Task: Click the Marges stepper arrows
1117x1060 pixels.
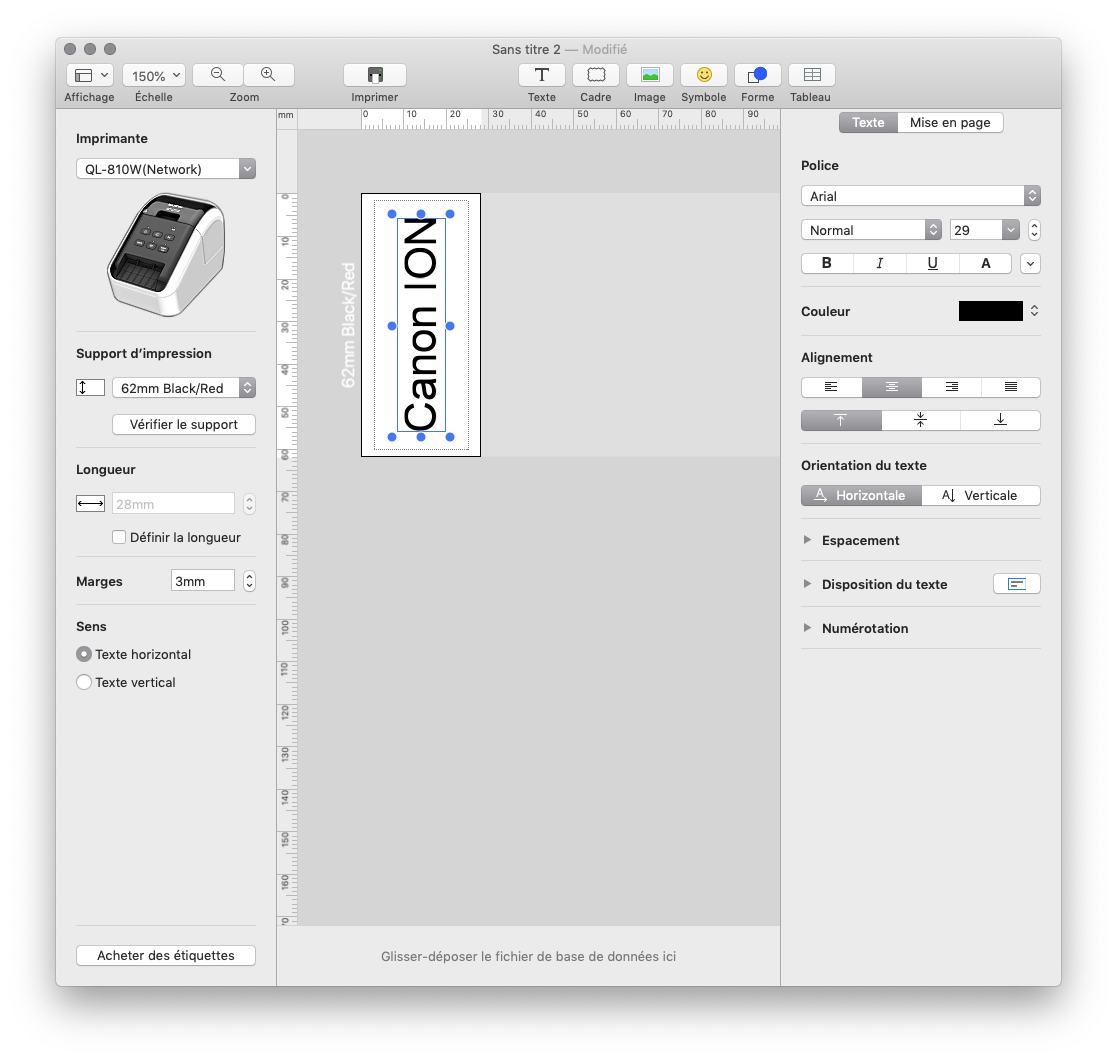Action: [249, 581]
